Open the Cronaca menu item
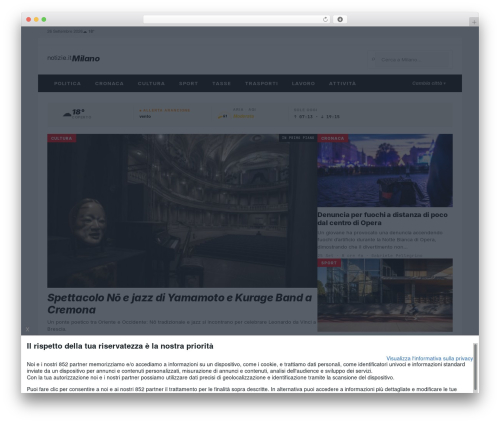This screenshot has width=500, height=423. coord(109,83)
